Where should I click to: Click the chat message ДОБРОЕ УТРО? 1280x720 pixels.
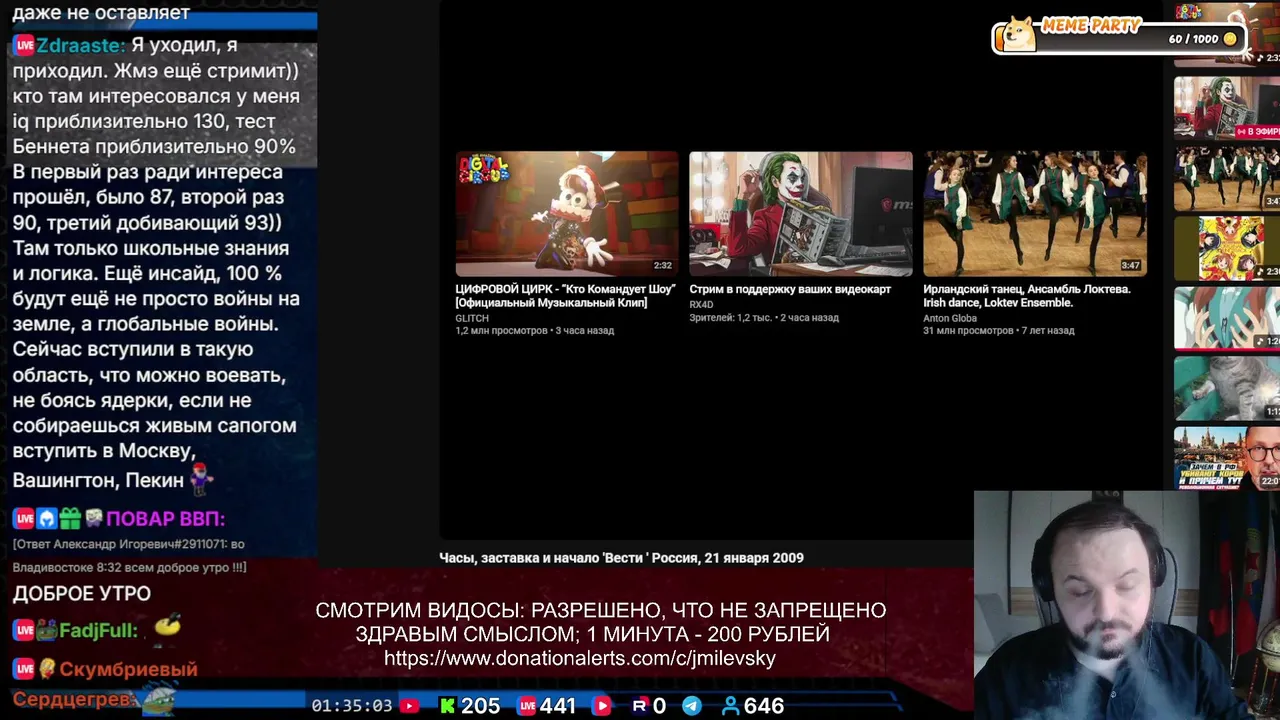pyautogui.click(x=82, y=593)
